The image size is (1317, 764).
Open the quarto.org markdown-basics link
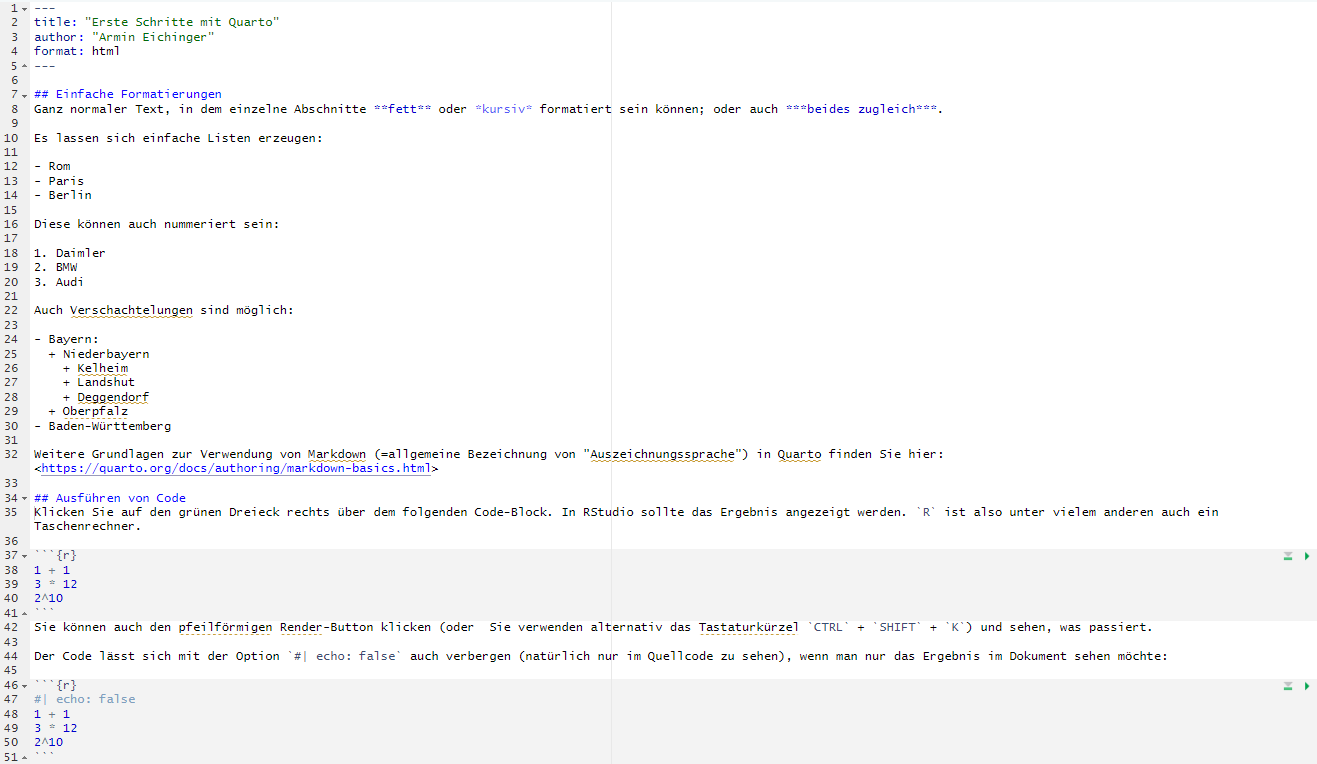[x=236, y=468]
